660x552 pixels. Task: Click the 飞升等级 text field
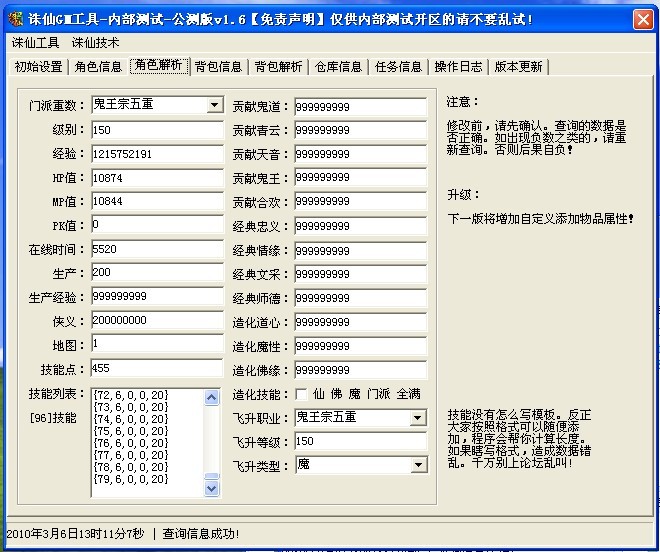click(x=360, y=441)
